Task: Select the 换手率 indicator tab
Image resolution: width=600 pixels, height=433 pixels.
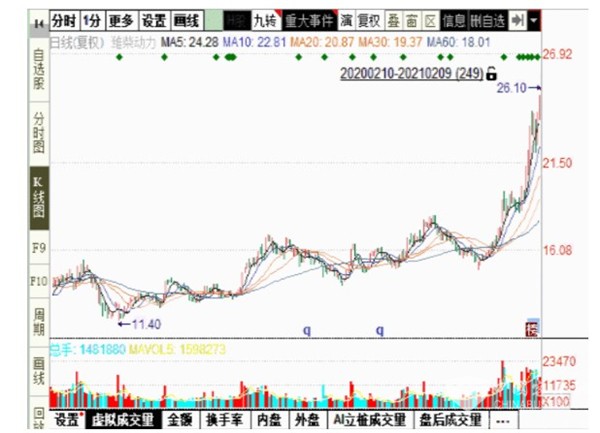Action: pyautogui.click(x=225, y=419)
